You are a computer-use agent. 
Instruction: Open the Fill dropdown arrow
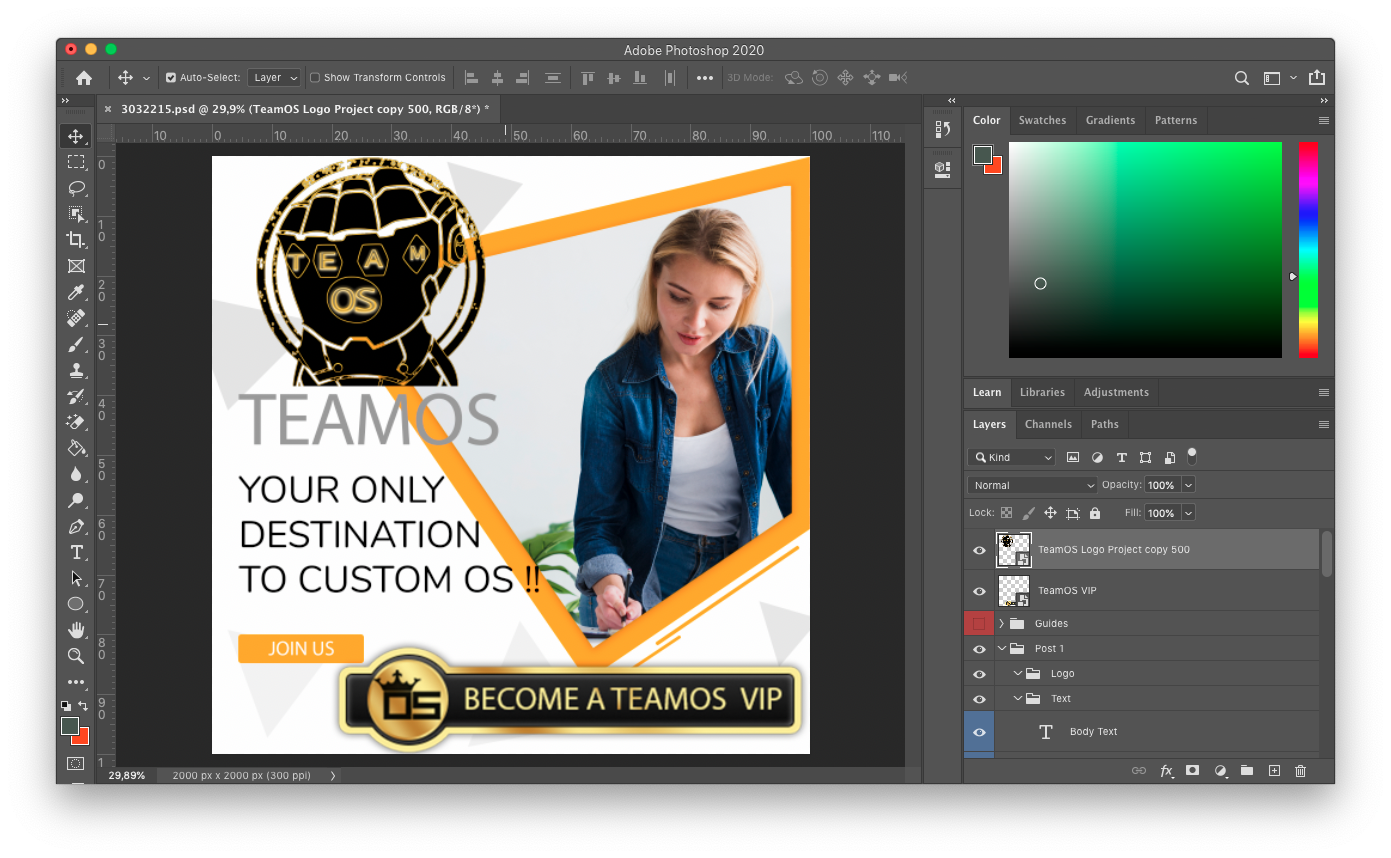point(1188,513)
